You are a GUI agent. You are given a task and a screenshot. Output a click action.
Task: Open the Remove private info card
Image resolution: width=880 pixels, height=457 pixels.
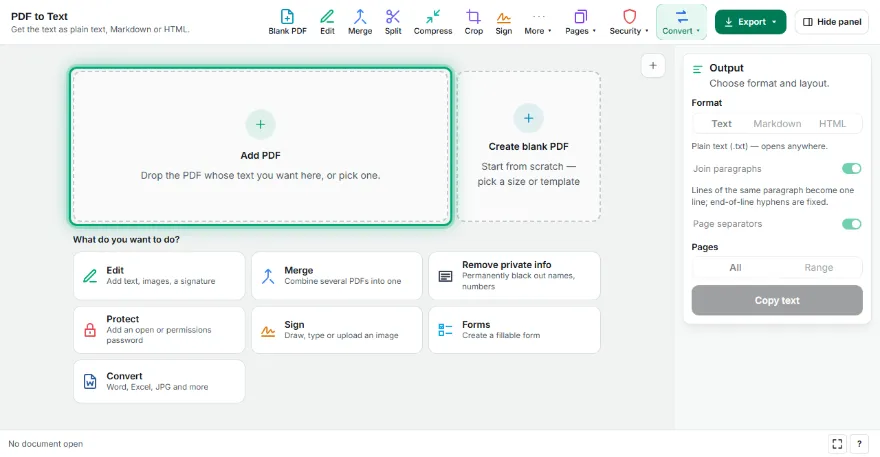(x=514, y=276)
